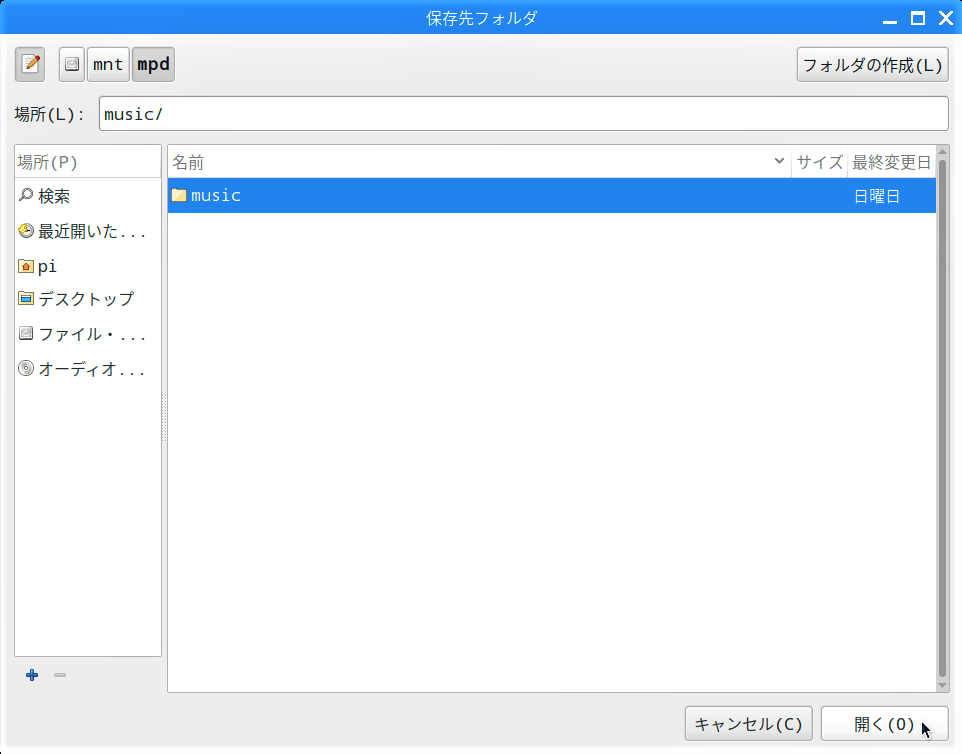The height and width of the screenshot is (754, 962).
Task: Close the 保存先フォルダ dialog
Action: (946, 18)
